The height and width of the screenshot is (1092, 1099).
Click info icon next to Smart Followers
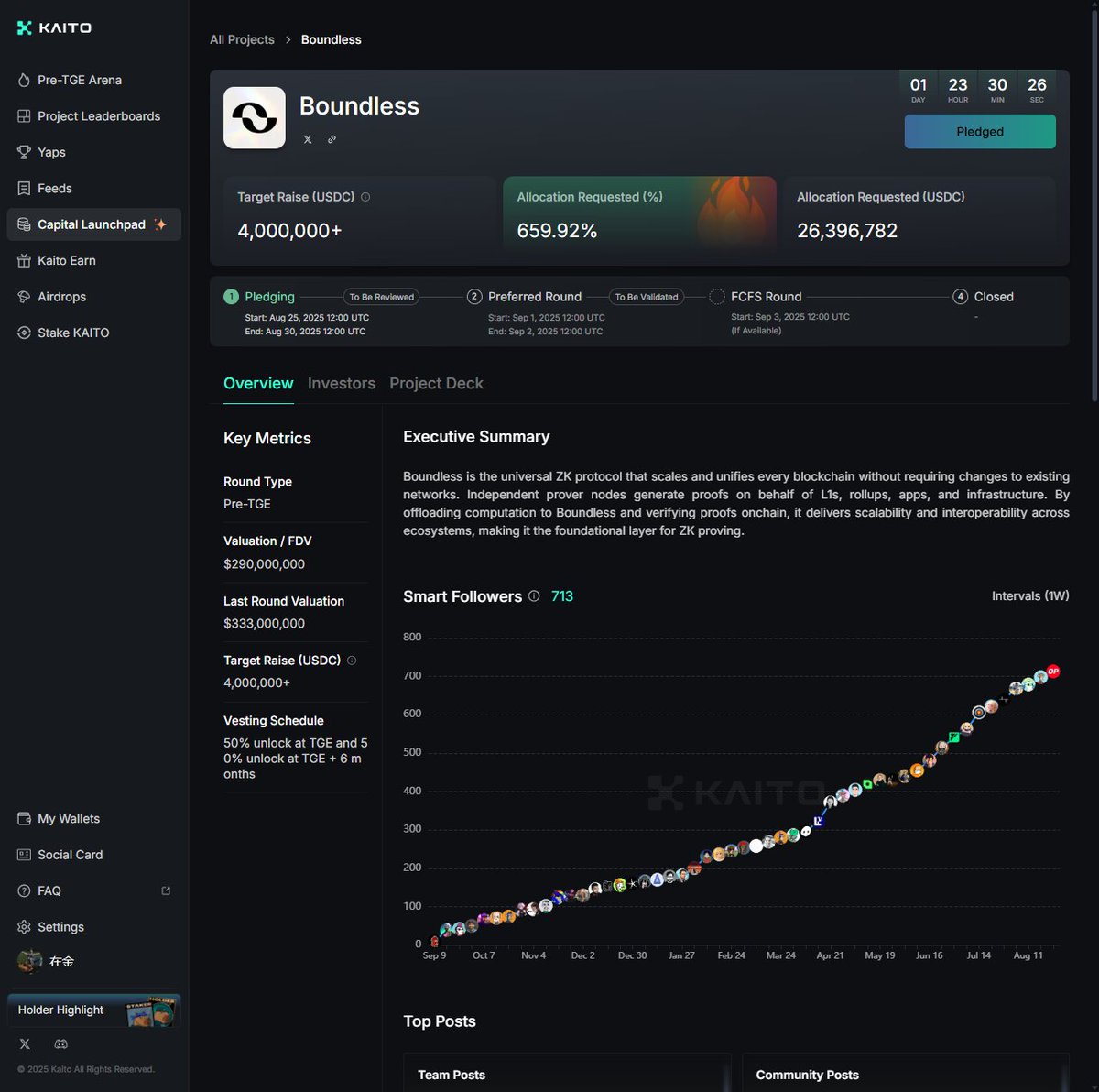pyautogui.click(x=534, y=596)
